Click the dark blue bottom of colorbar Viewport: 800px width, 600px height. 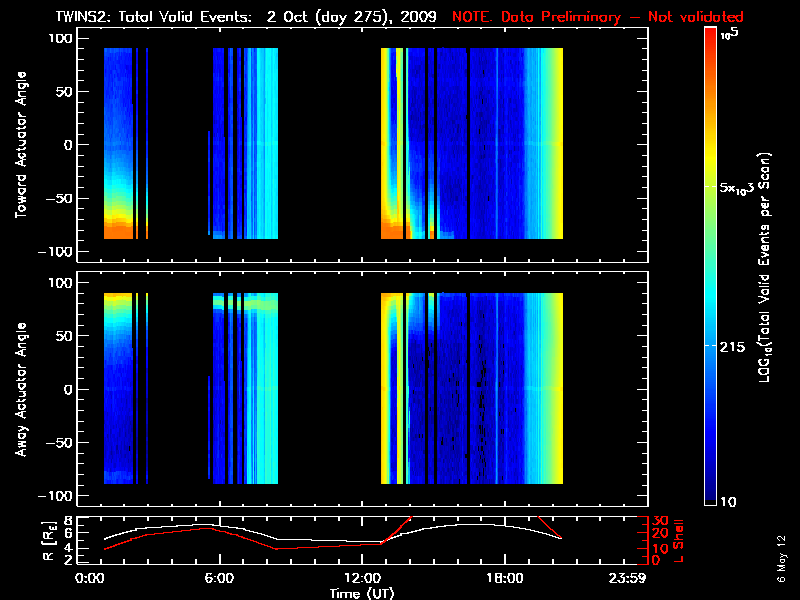pos(710,498)
